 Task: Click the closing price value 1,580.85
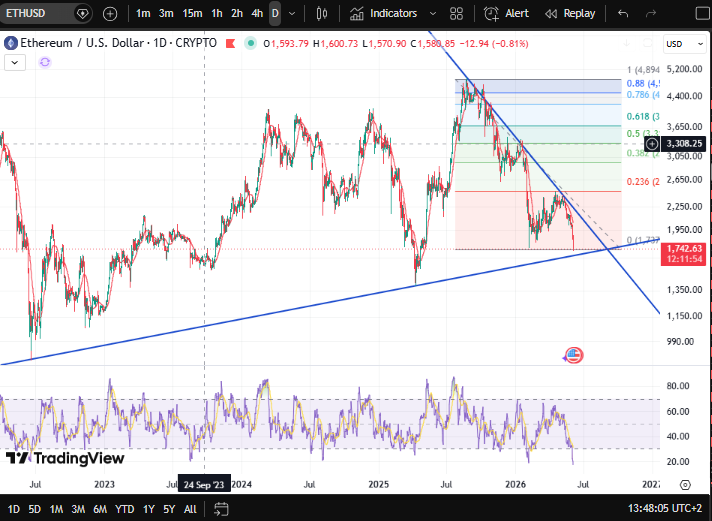point(436,44)
